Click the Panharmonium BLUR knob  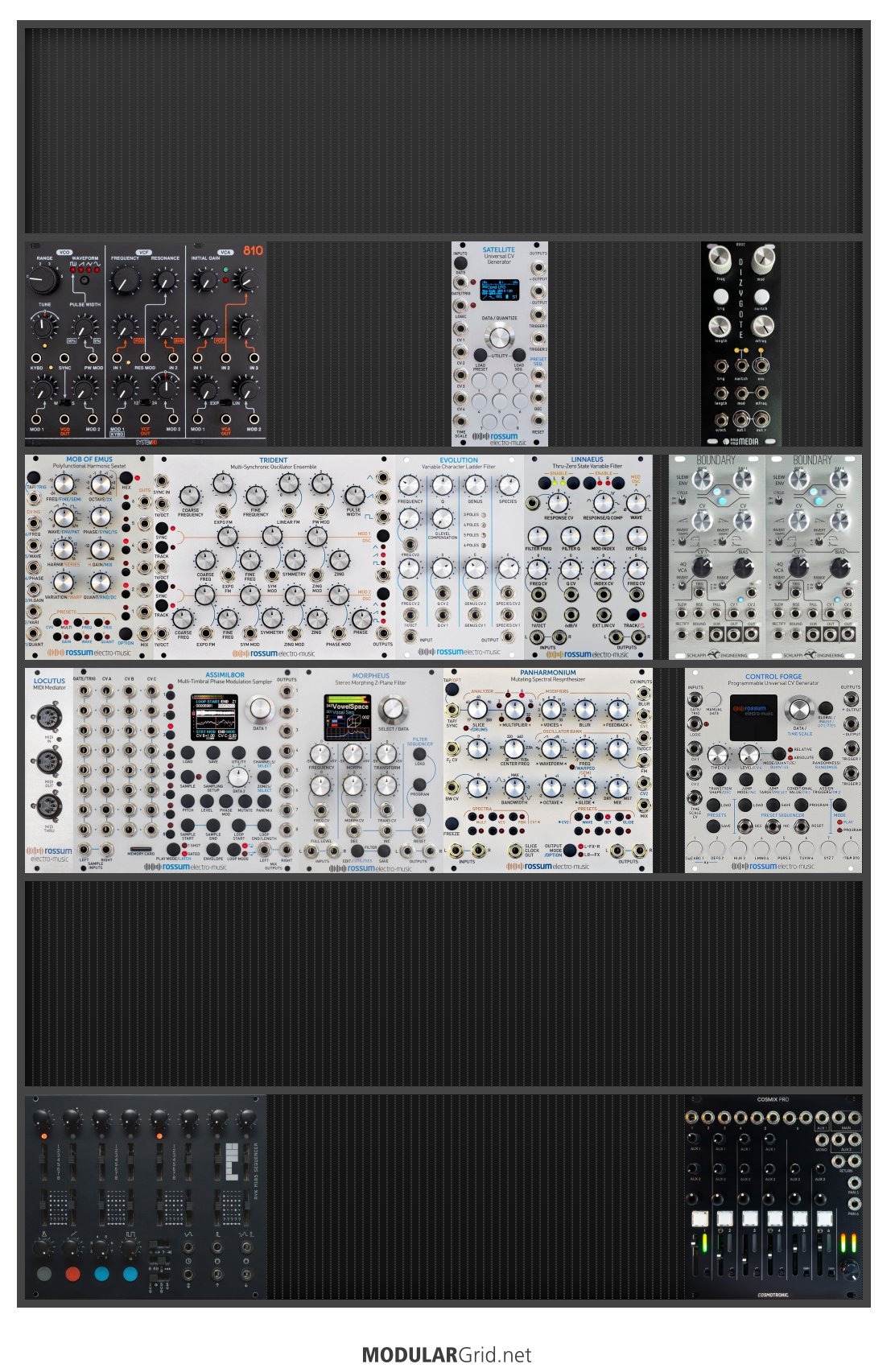[x=584, y=709]
